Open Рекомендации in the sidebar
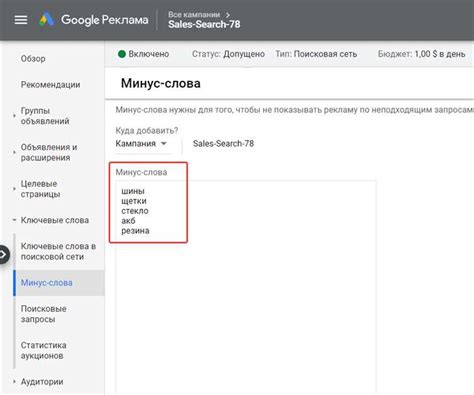Viewport: 474px width, 395px height. pyautogui.click(x=50, y=85)
